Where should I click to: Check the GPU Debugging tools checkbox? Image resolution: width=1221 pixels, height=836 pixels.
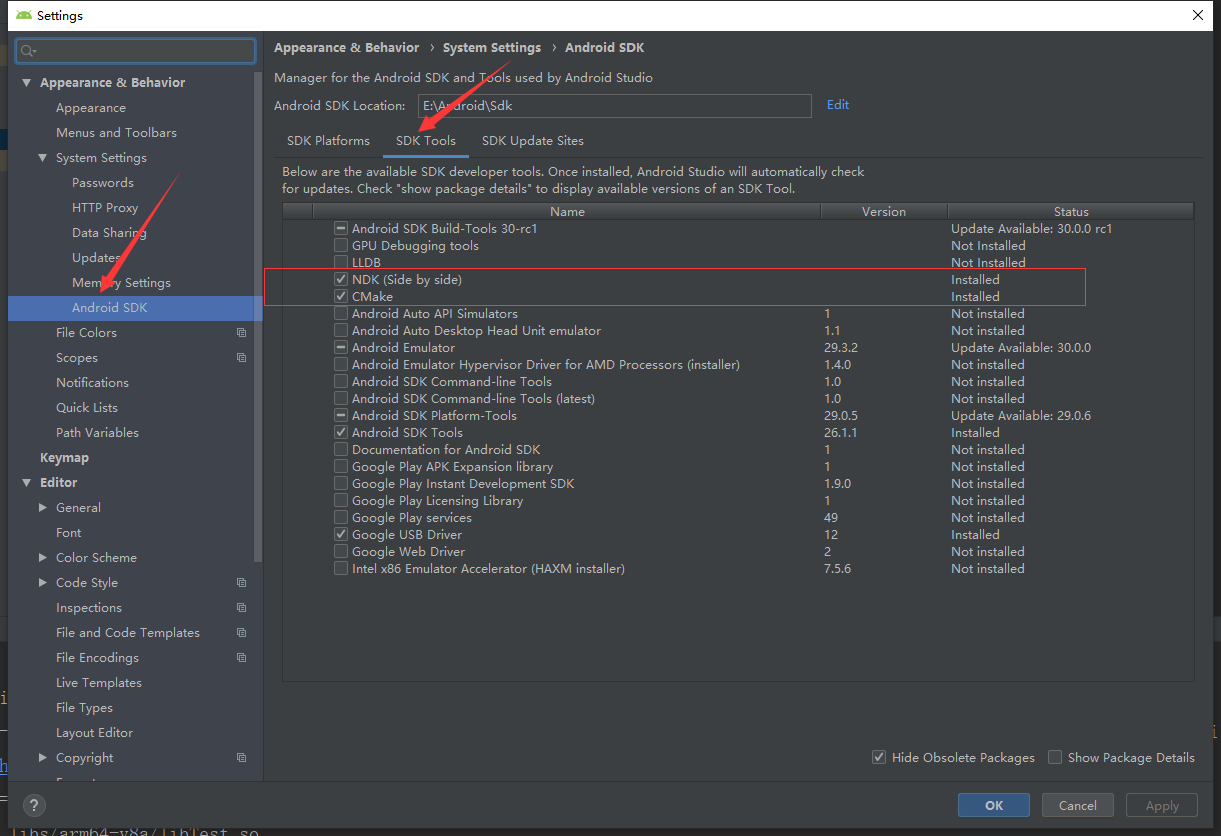[341, 246]
